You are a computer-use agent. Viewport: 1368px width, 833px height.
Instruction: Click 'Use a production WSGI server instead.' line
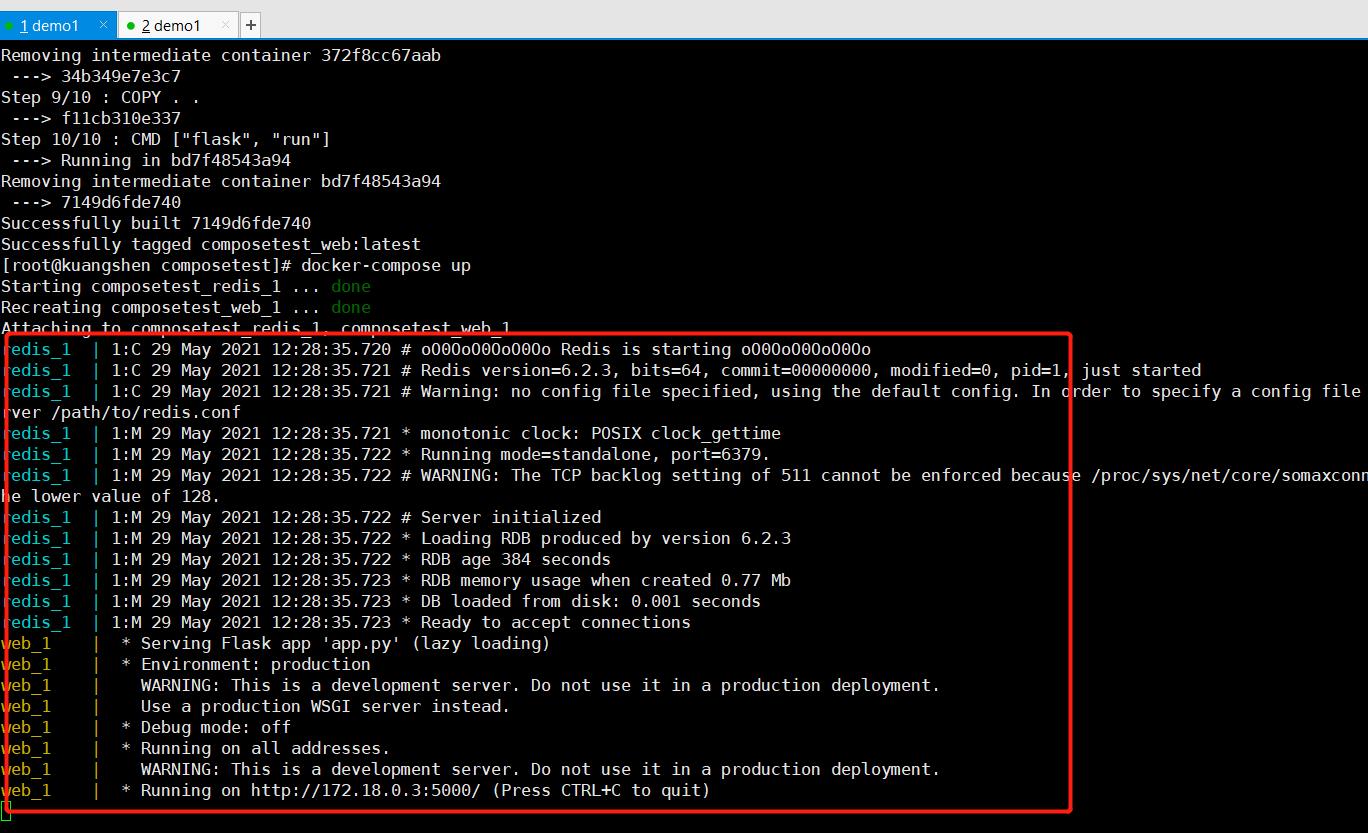tap(256, 707)
